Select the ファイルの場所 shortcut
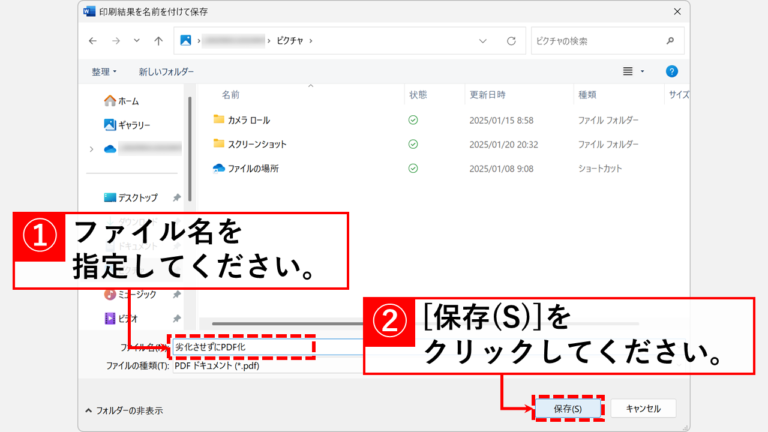 coord(252,168)
